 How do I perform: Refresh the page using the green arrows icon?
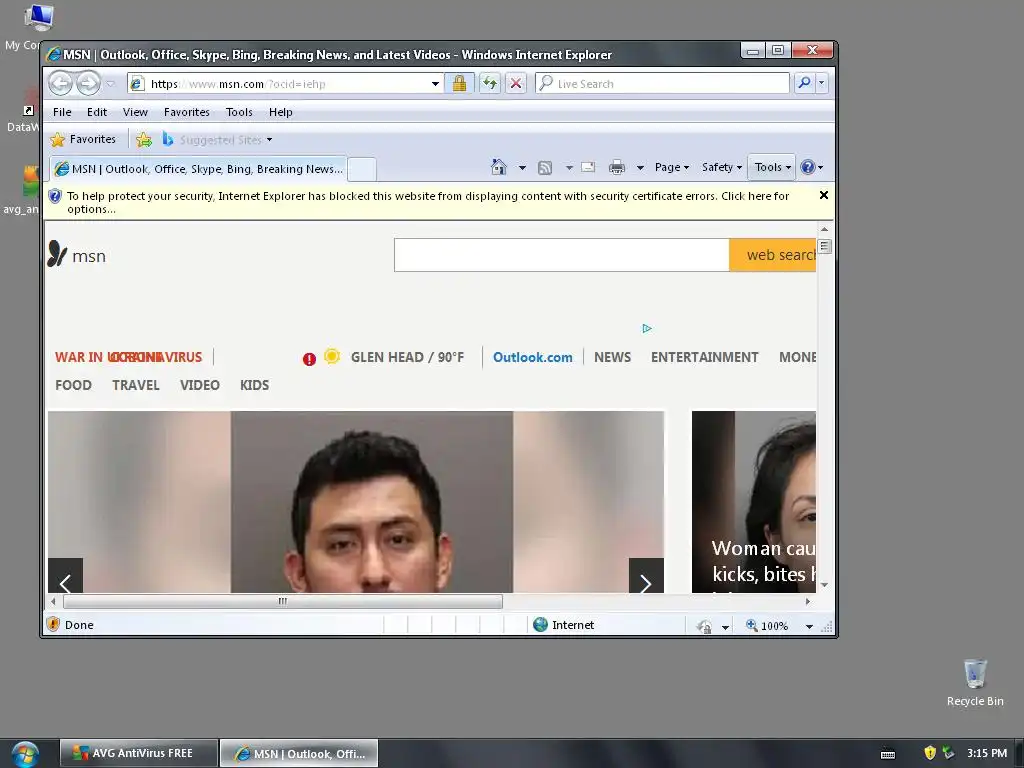pyautogui.click(x=490, y=84)
